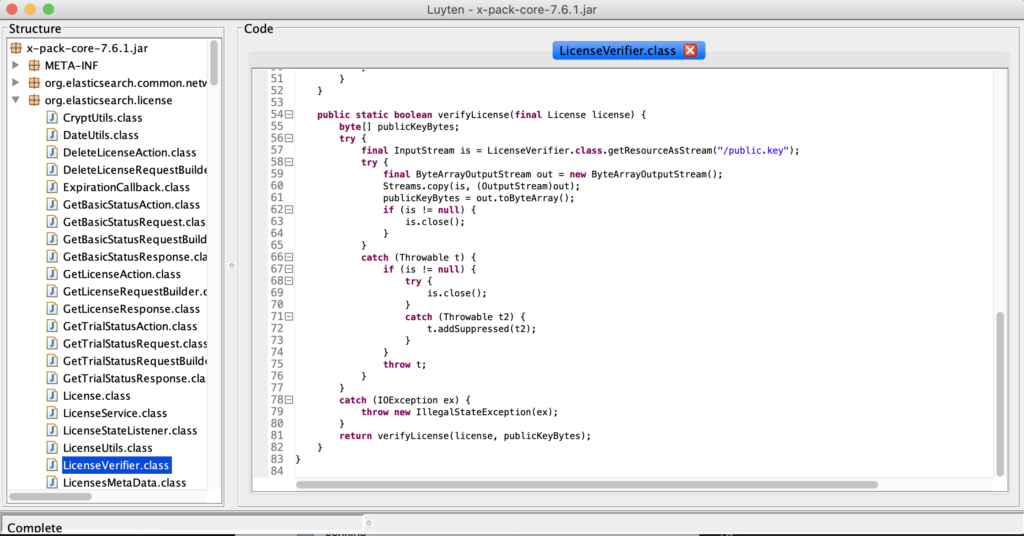
Task: Click the GetLicenseResponse.class file icon
Action: tap(52, 309)
